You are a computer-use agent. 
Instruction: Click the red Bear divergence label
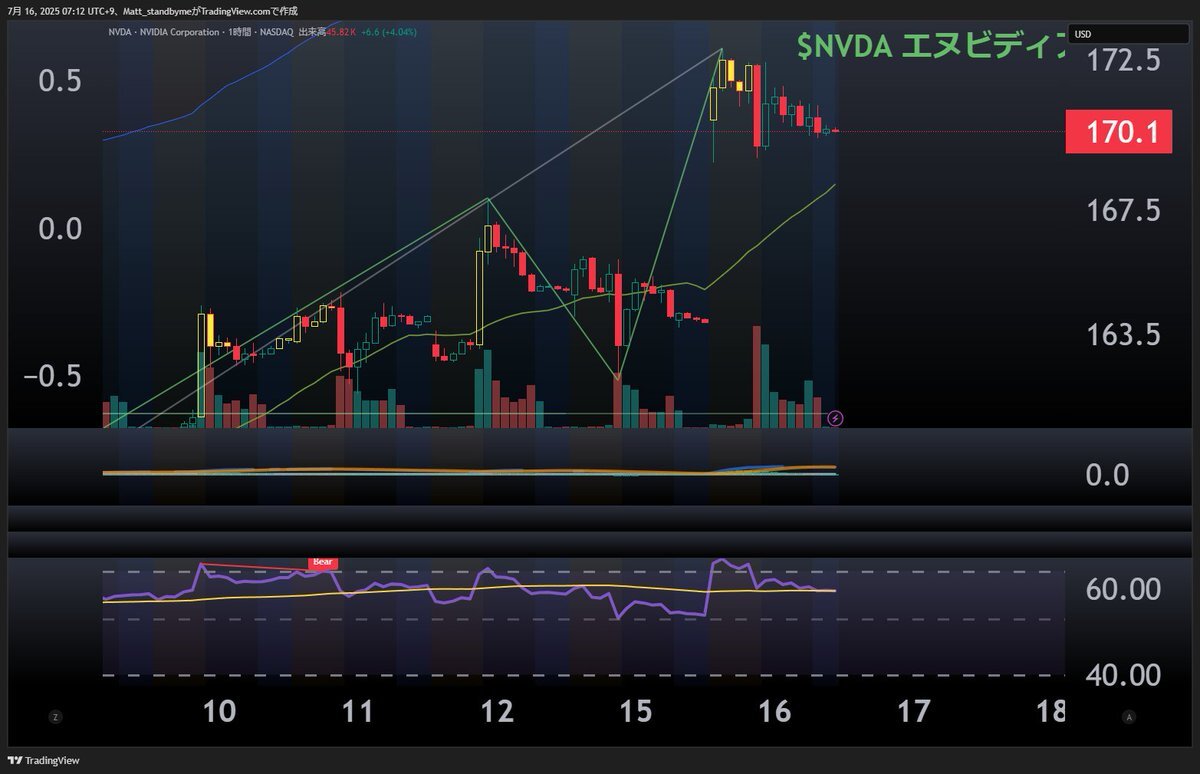click(x=323, y=562)
